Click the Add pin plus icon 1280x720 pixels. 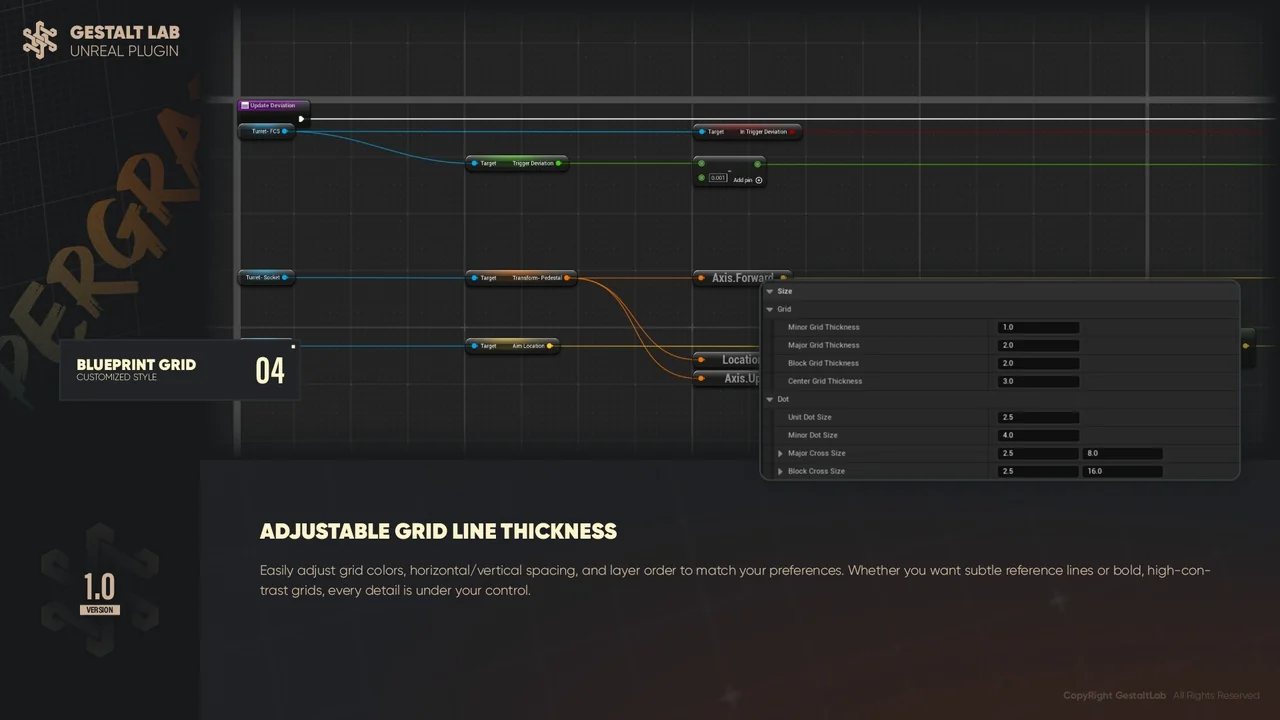759,180
